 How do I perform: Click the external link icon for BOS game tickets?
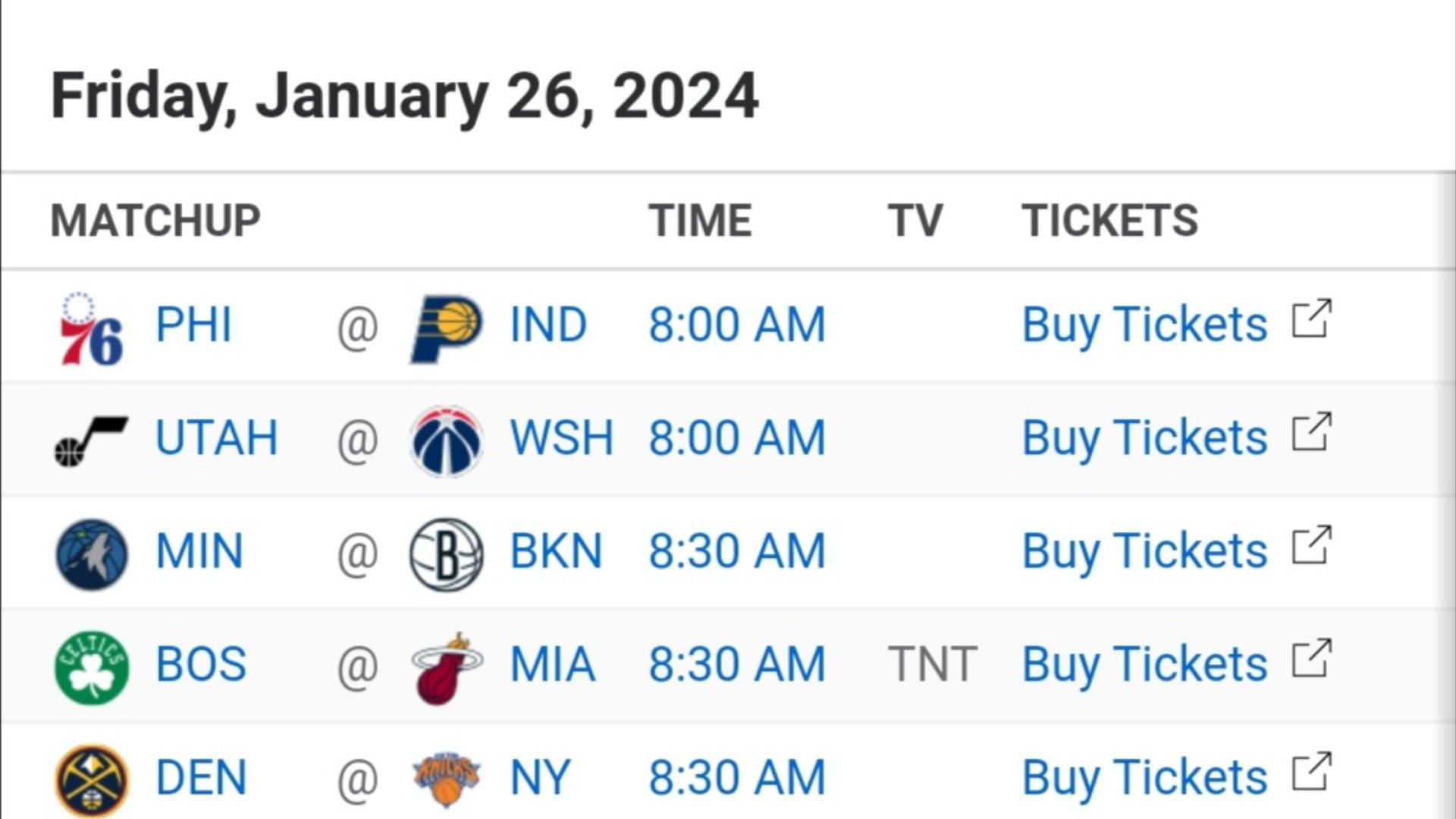point(1312,658)
